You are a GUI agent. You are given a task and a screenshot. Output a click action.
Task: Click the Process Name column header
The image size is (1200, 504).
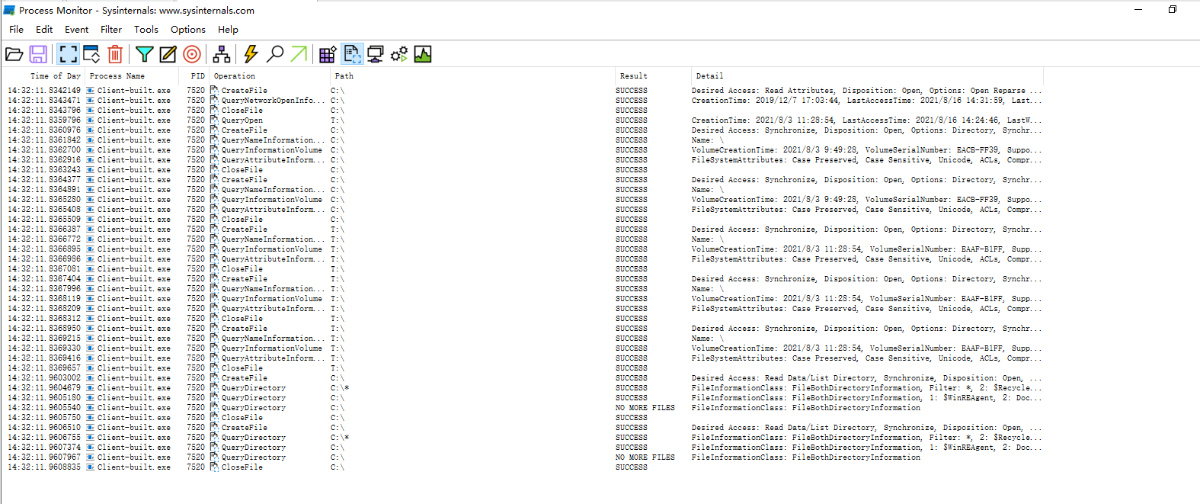click(117, 76)
